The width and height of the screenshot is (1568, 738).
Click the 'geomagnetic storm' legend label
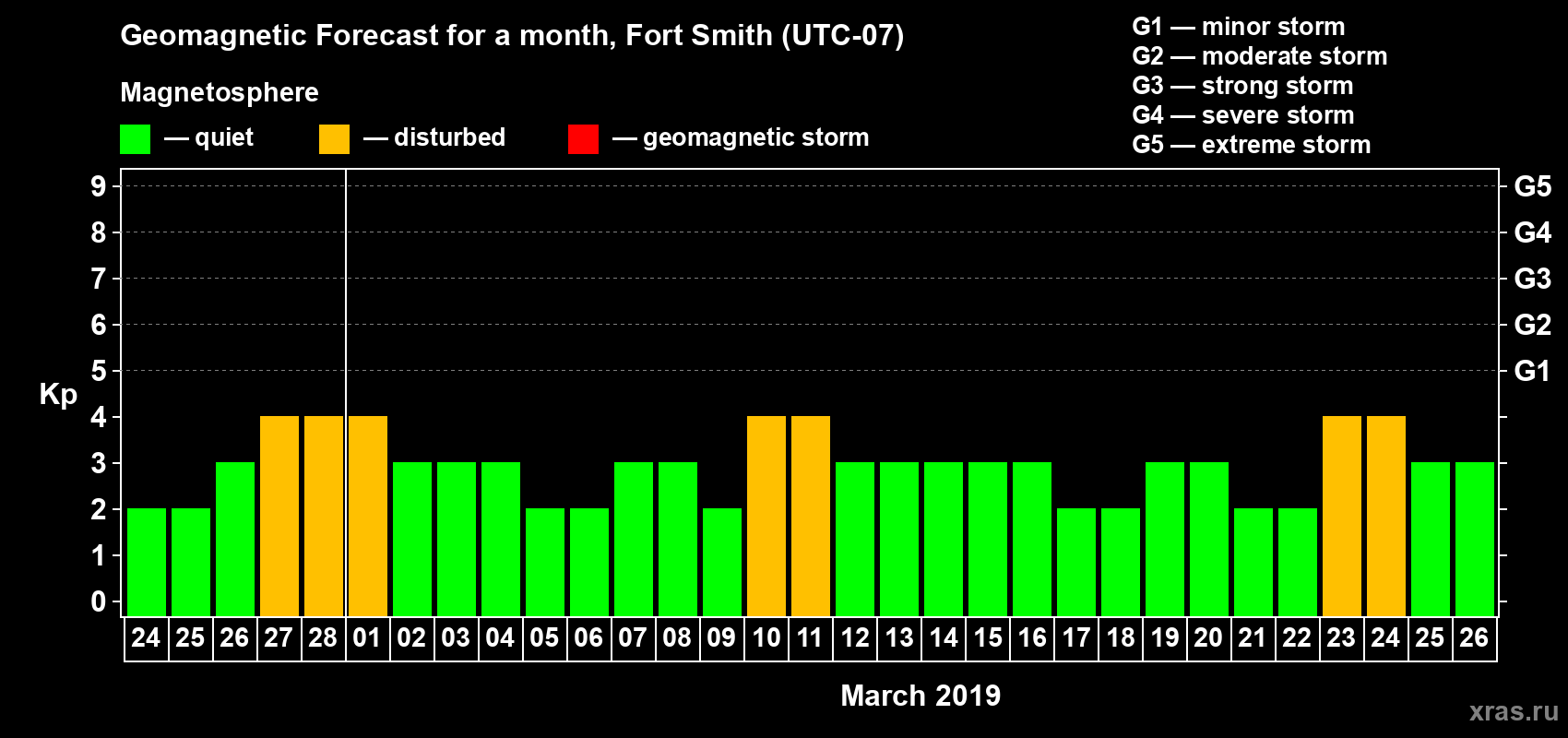tap(755, 138)
